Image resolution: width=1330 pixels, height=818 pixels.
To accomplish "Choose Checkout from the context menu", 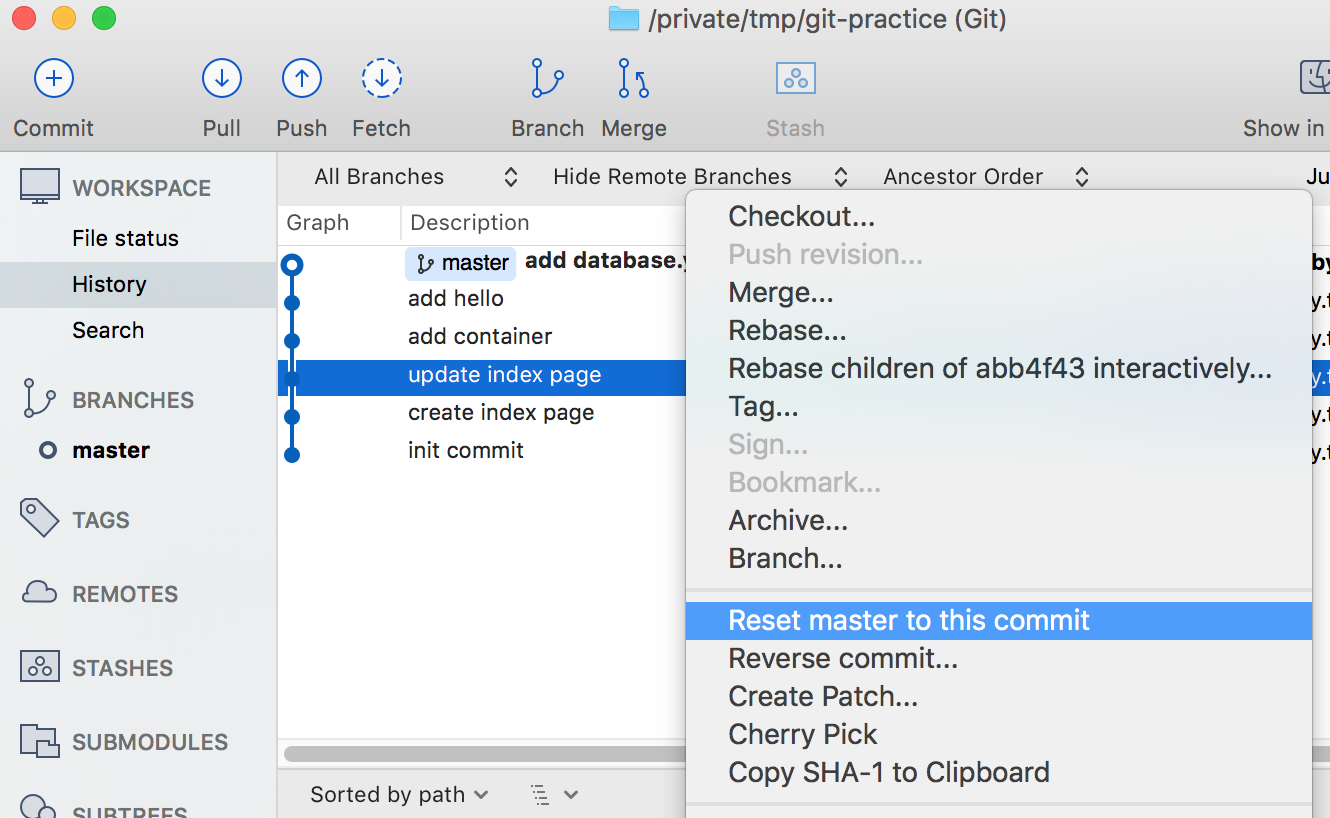I will (x=801, y=215).
